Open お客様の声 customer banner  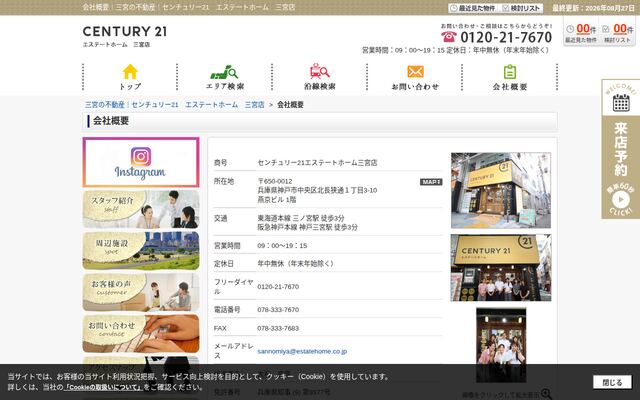141,292
